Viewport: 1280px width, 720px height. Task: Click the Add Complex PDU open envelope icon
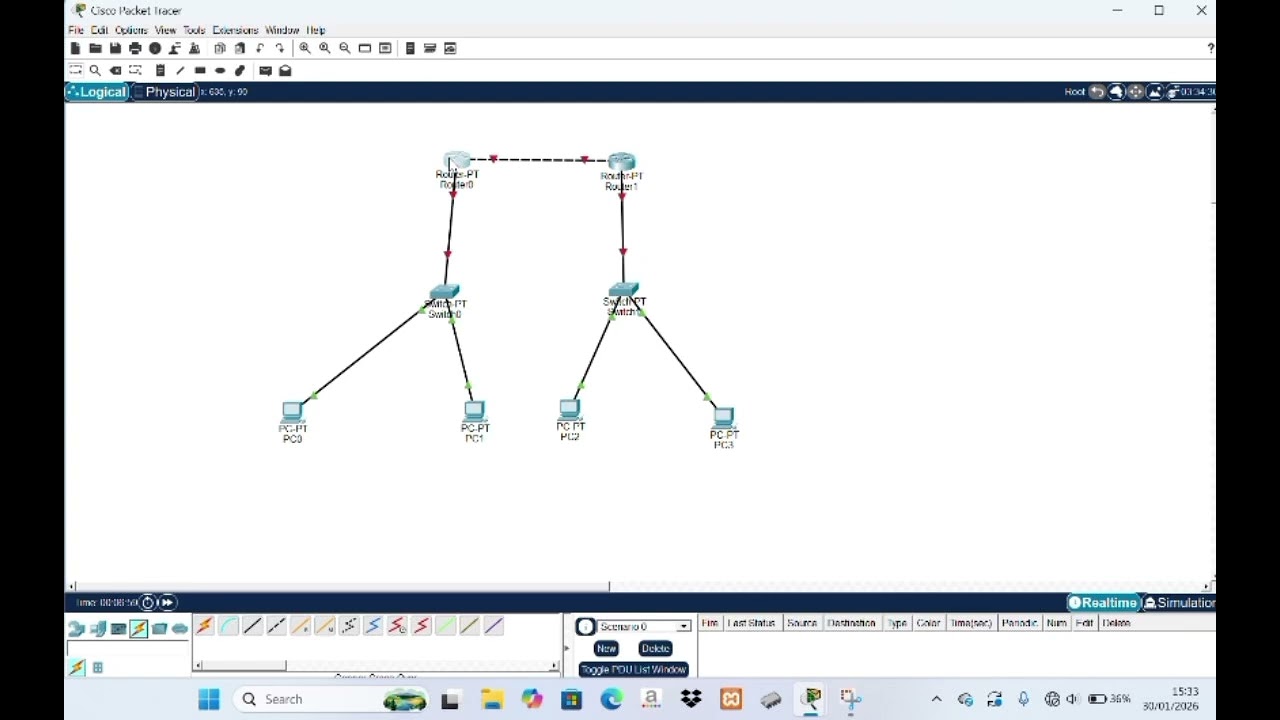(x=285, y=70)
